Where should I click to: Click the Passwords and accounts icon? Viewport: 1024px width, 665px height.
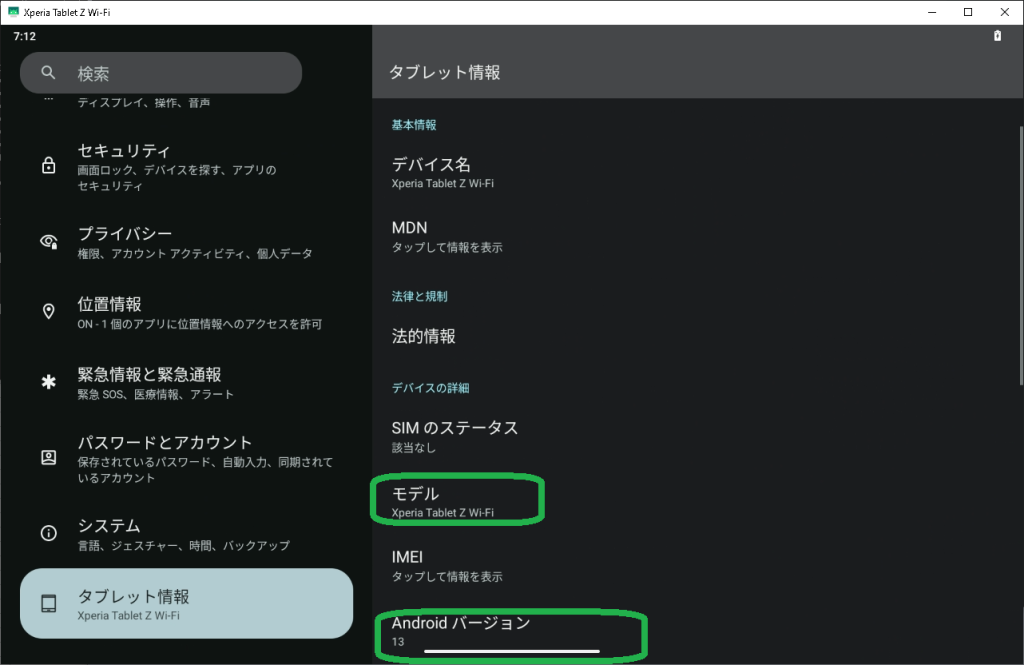(x=48, y=457)
